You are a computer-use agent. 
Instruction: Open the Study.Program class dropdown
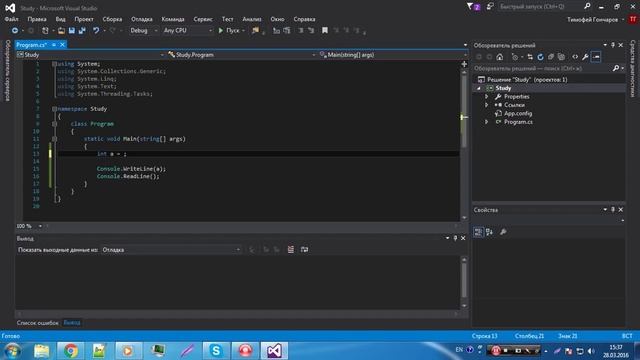point(241,55)
